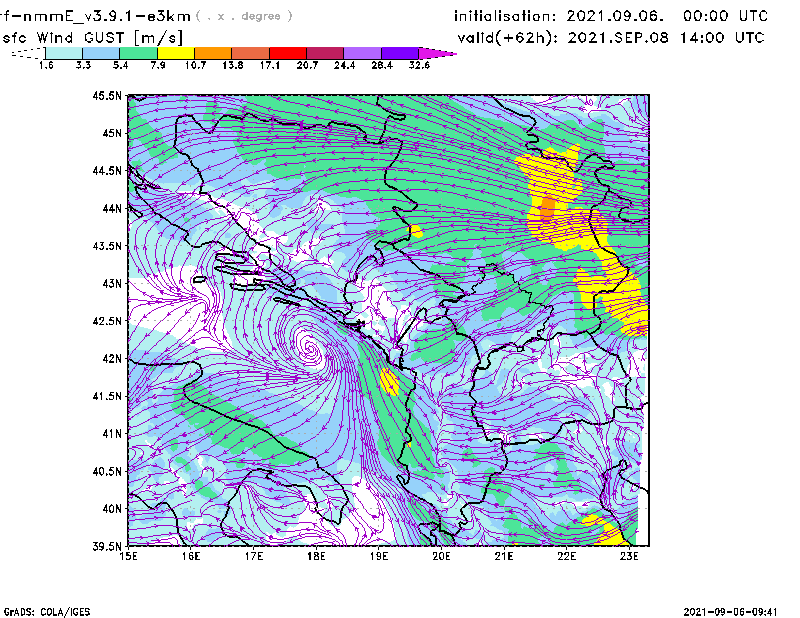Click the 'initialisation: 2021.09.06.' text
This screenshot has height=618, width=800.
coord(559,16)
